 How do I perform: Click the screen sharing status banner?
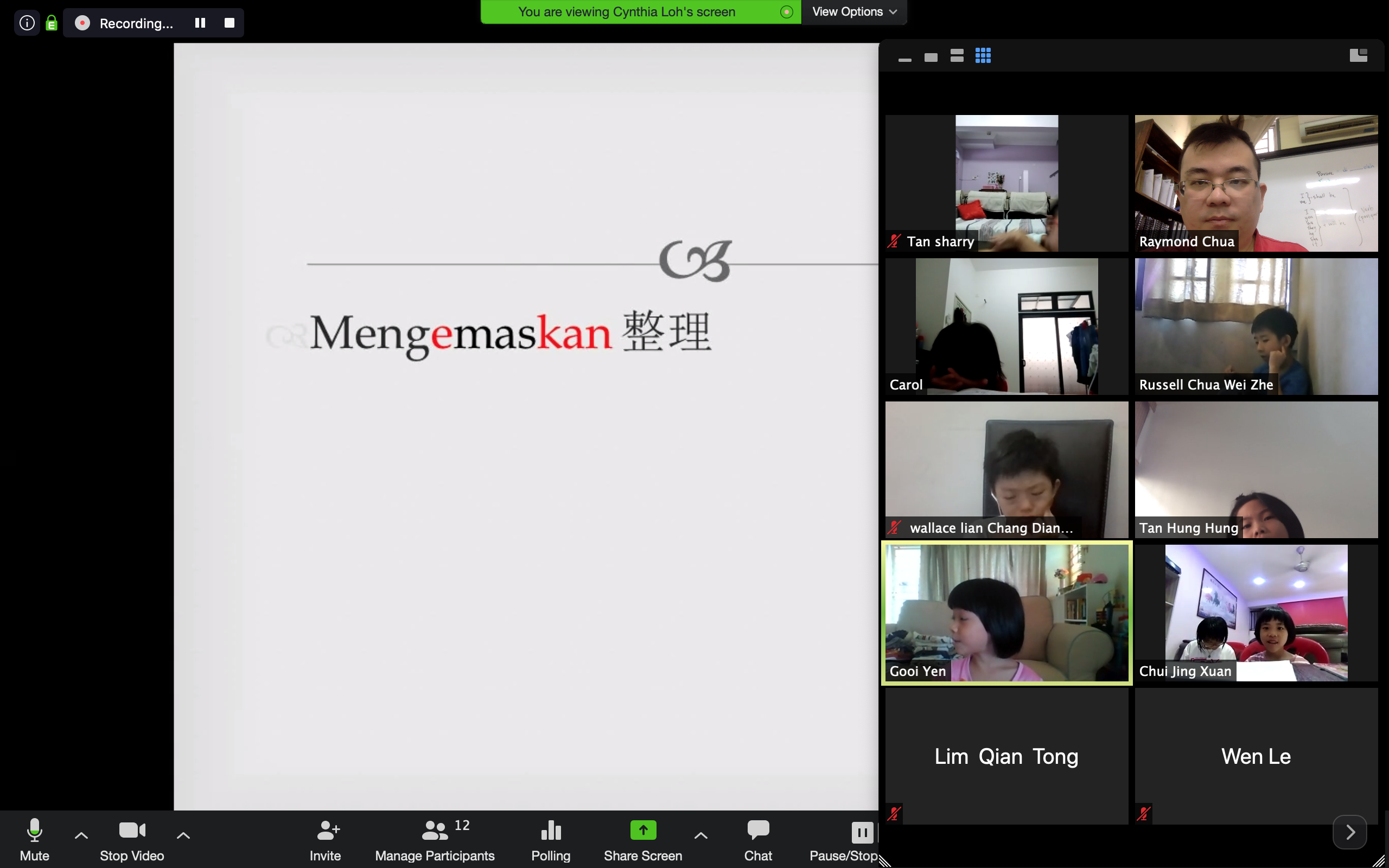click(x=641, y=11)
